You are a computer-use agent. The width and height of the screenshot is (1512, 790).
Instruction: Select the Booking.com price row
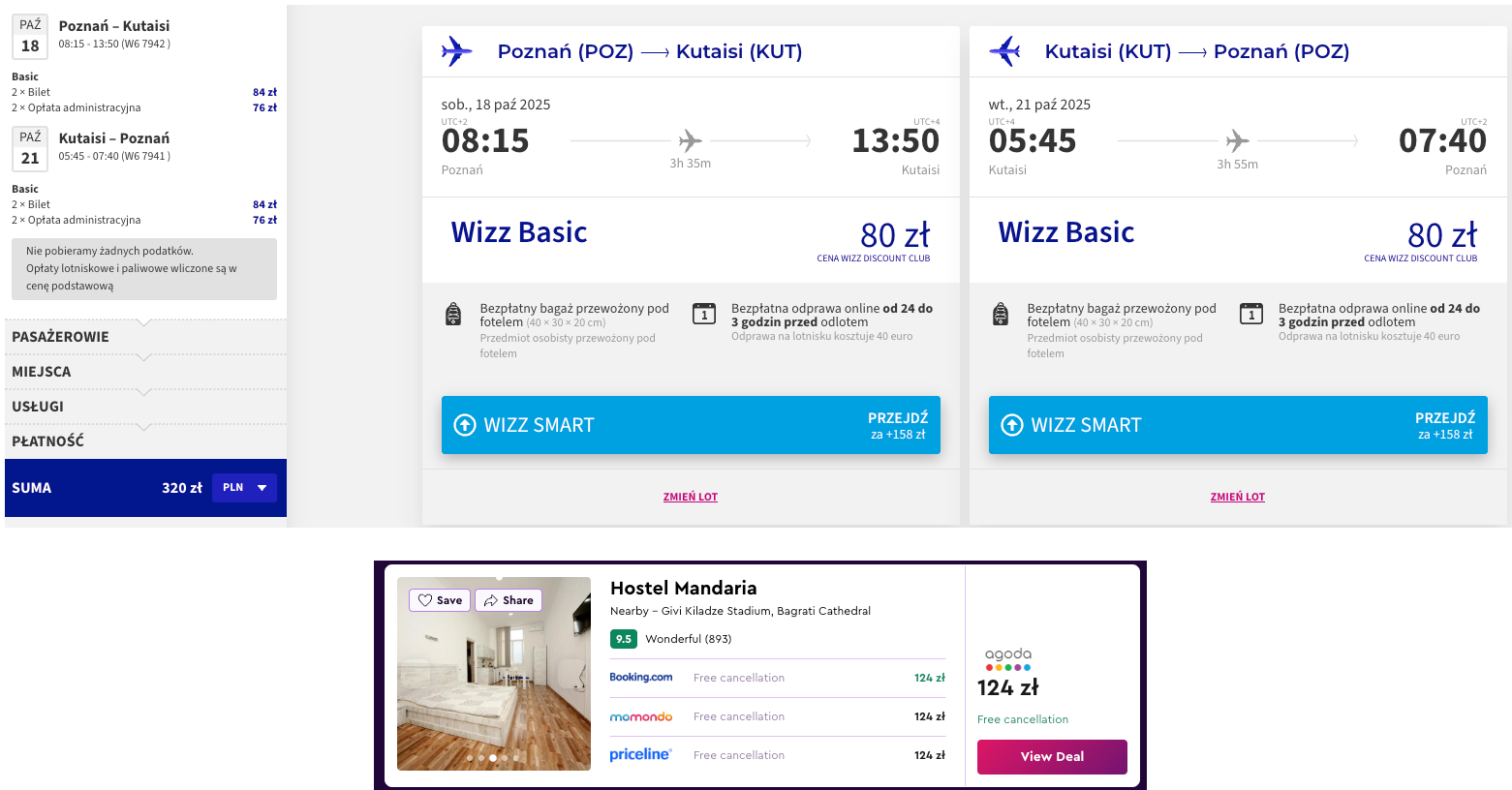point(777,678)
